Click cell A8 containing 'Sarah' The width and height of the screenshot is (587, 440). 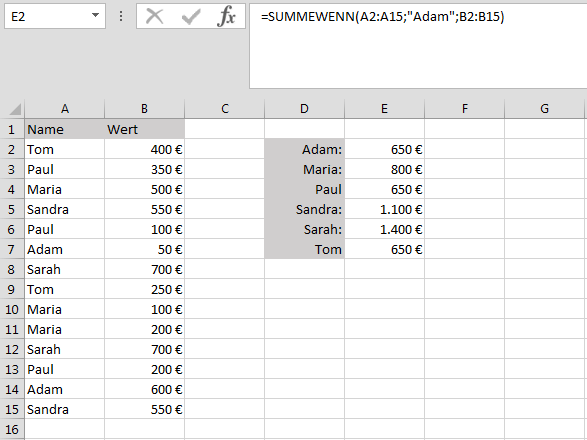point(65,269)
